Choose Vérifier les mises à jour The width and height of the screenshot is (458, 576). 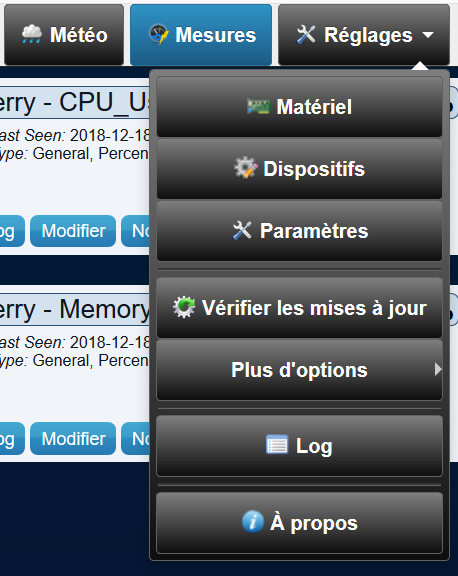point(299,307)
